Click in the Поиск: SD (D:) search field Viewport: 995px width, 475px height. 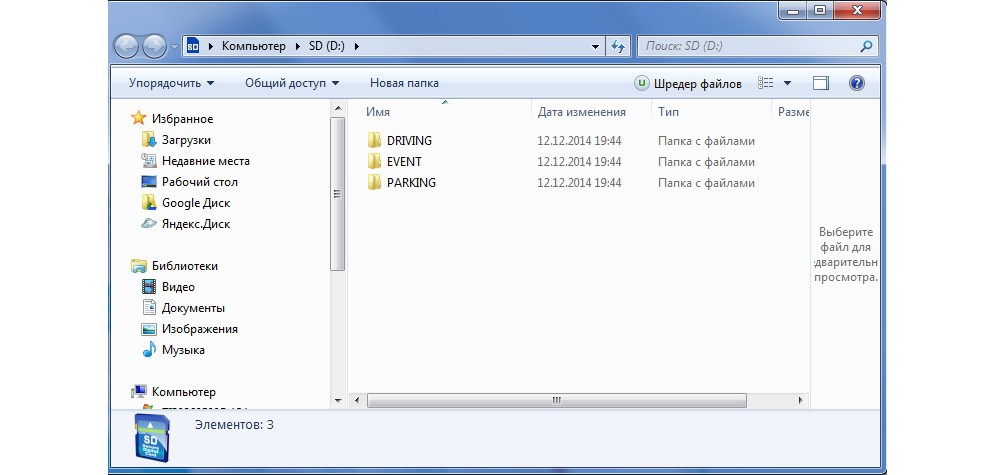(x=745, y=46)
